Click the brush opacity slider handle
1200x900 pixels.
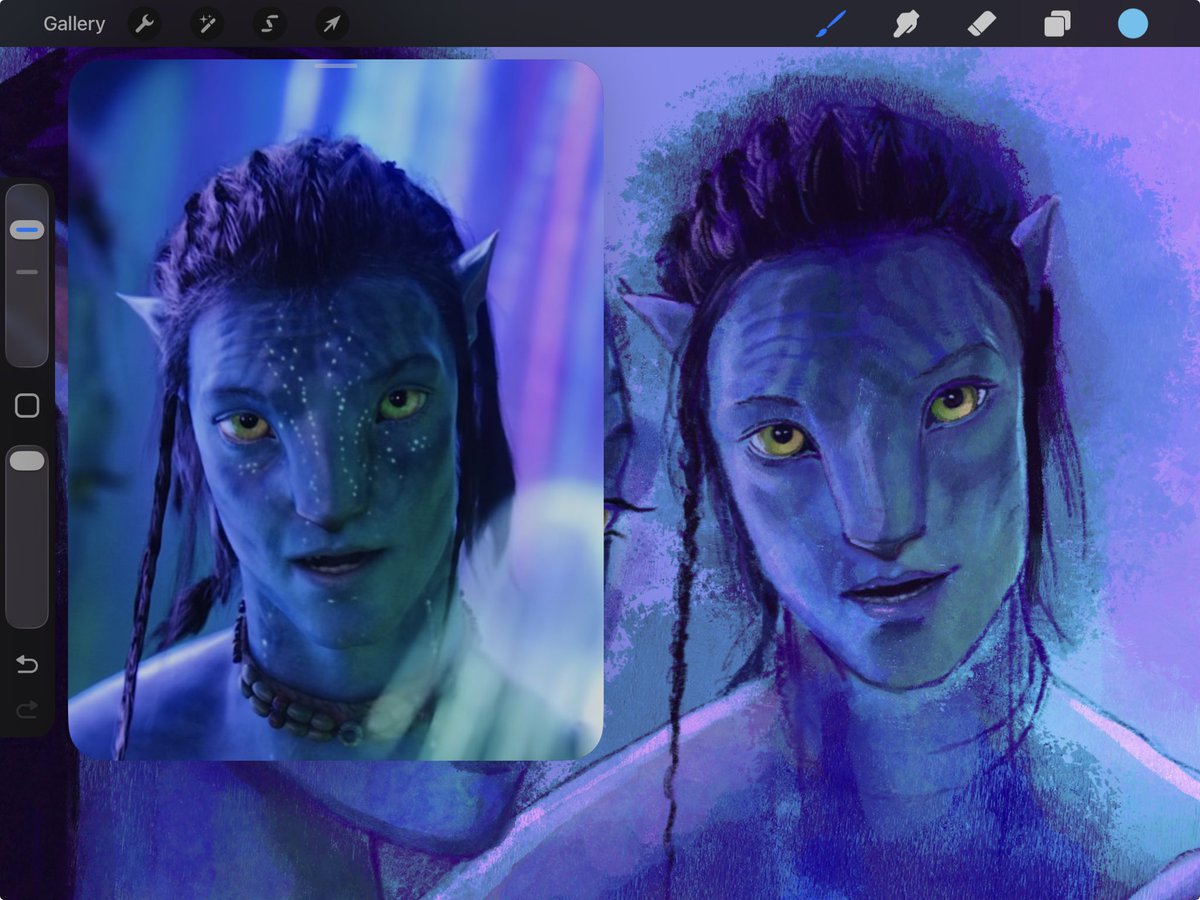click(27, 460)
